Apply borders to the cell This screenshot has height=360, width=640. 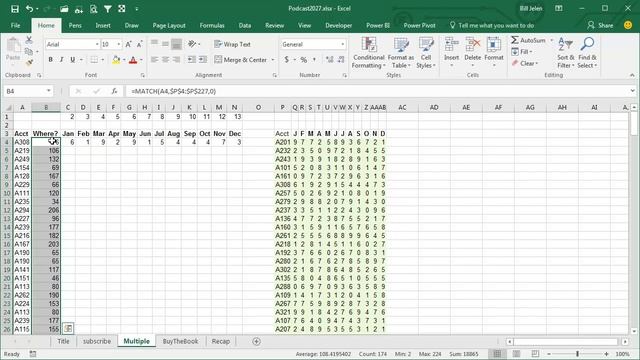point(94,60)
